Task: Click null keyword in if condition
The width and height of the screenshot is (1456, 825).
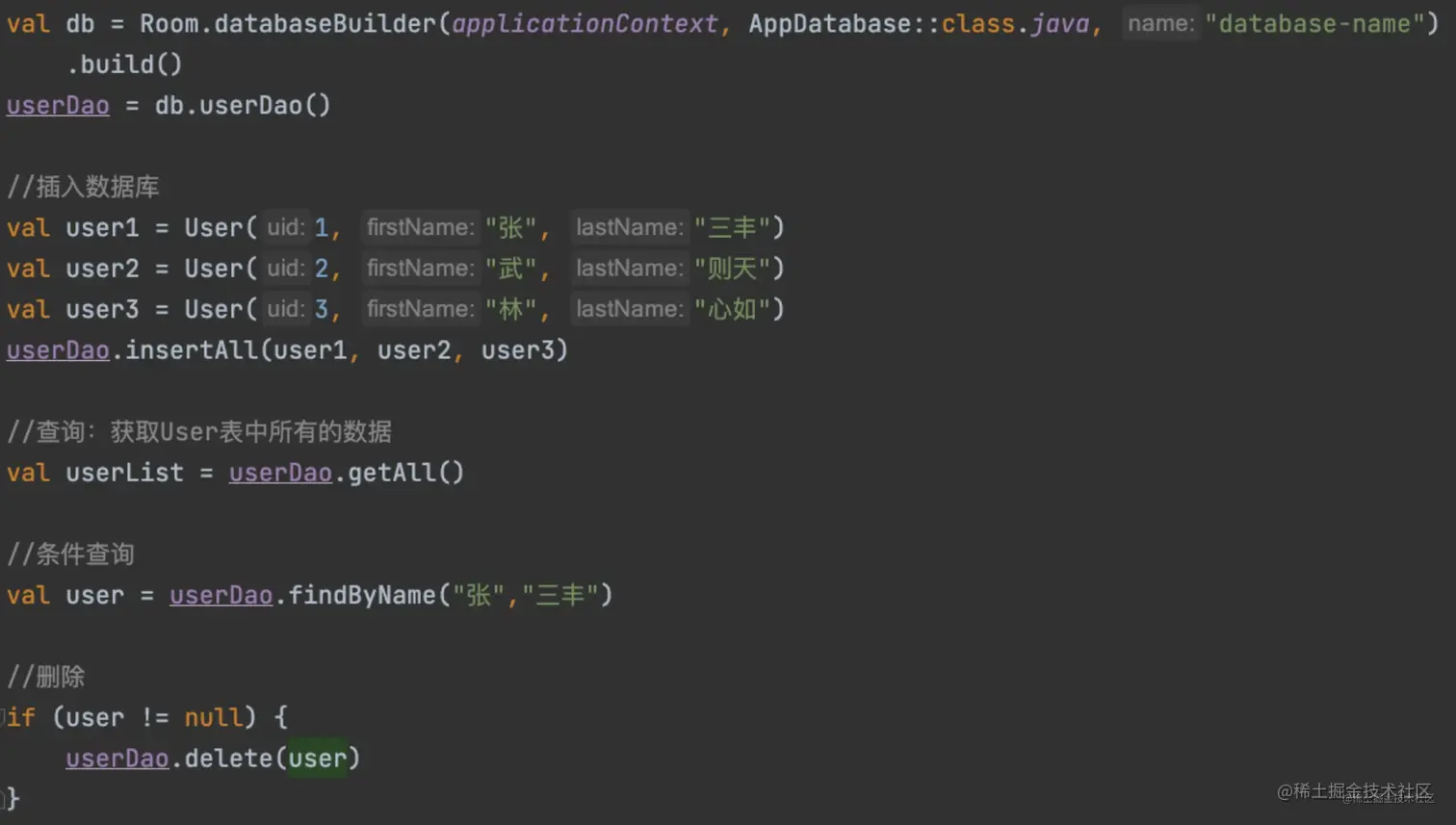Action: point(213,717)
